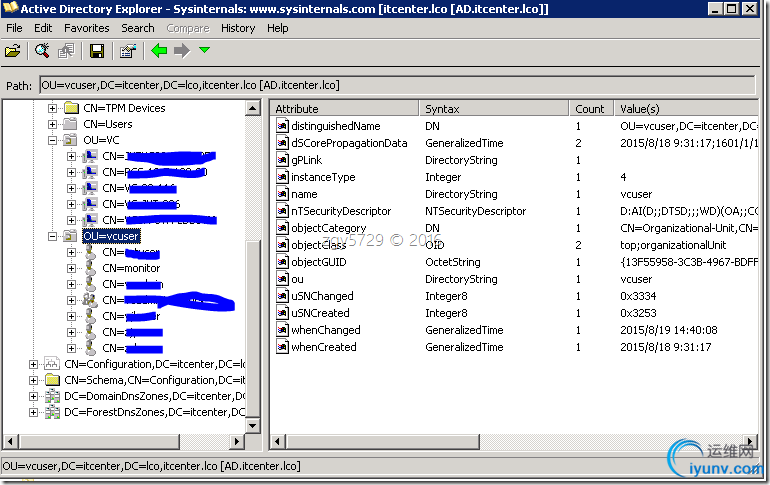Click tree horizontal scroll left arrow
The height and width of the screenshot is (485, 770).
[x=10, y=441]
